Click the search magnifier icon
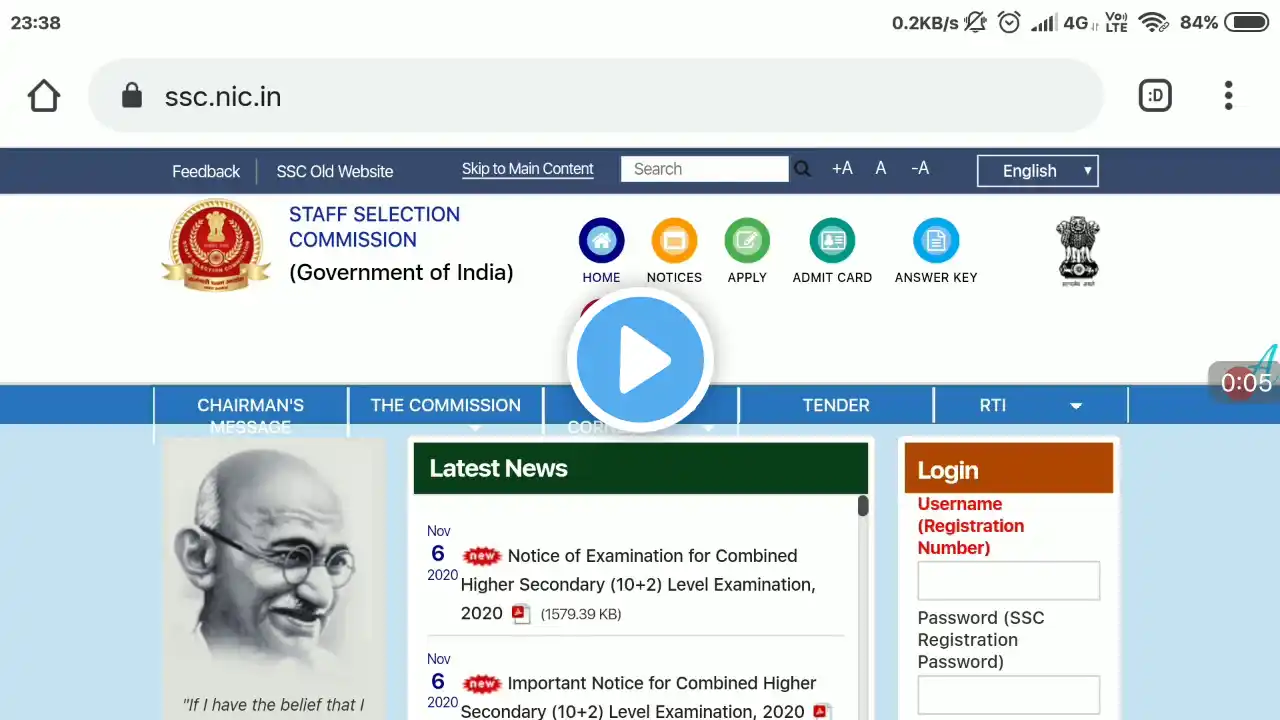The height and width of the screenshot is (720, 1280). click(x=802, y=169)
